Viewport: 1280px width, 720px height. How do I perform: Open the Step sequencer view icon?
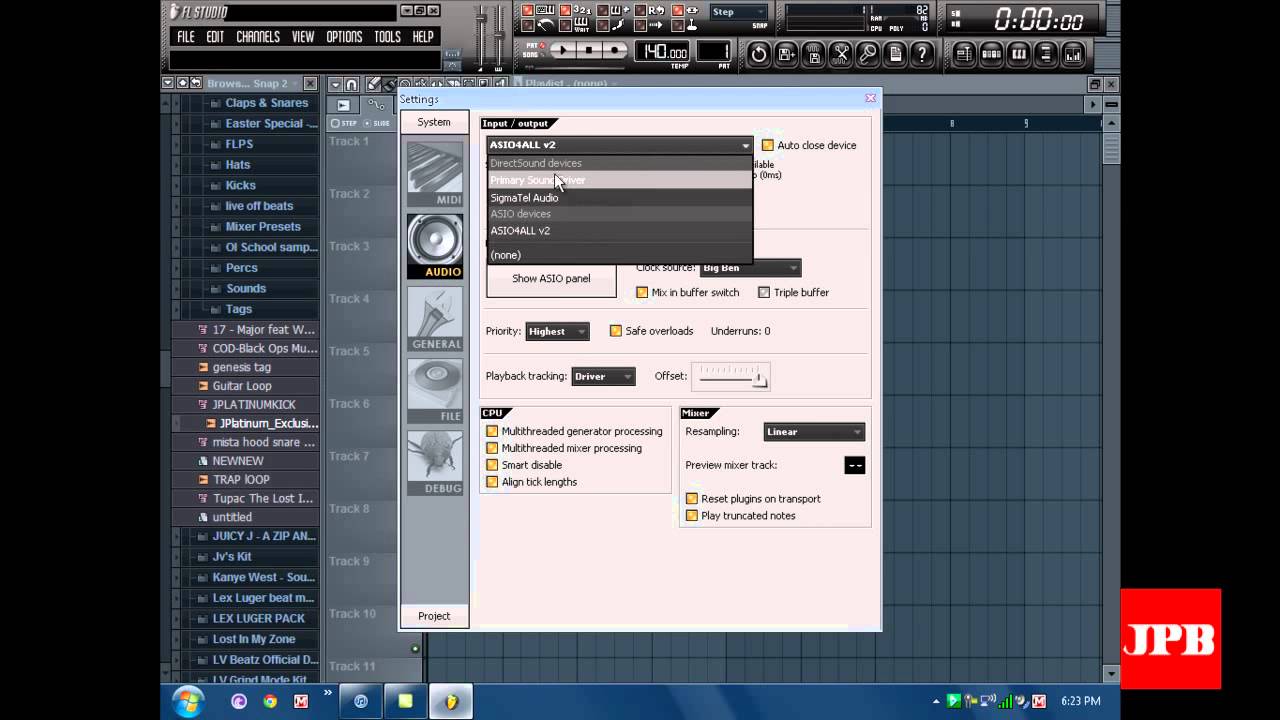(992, 53)
